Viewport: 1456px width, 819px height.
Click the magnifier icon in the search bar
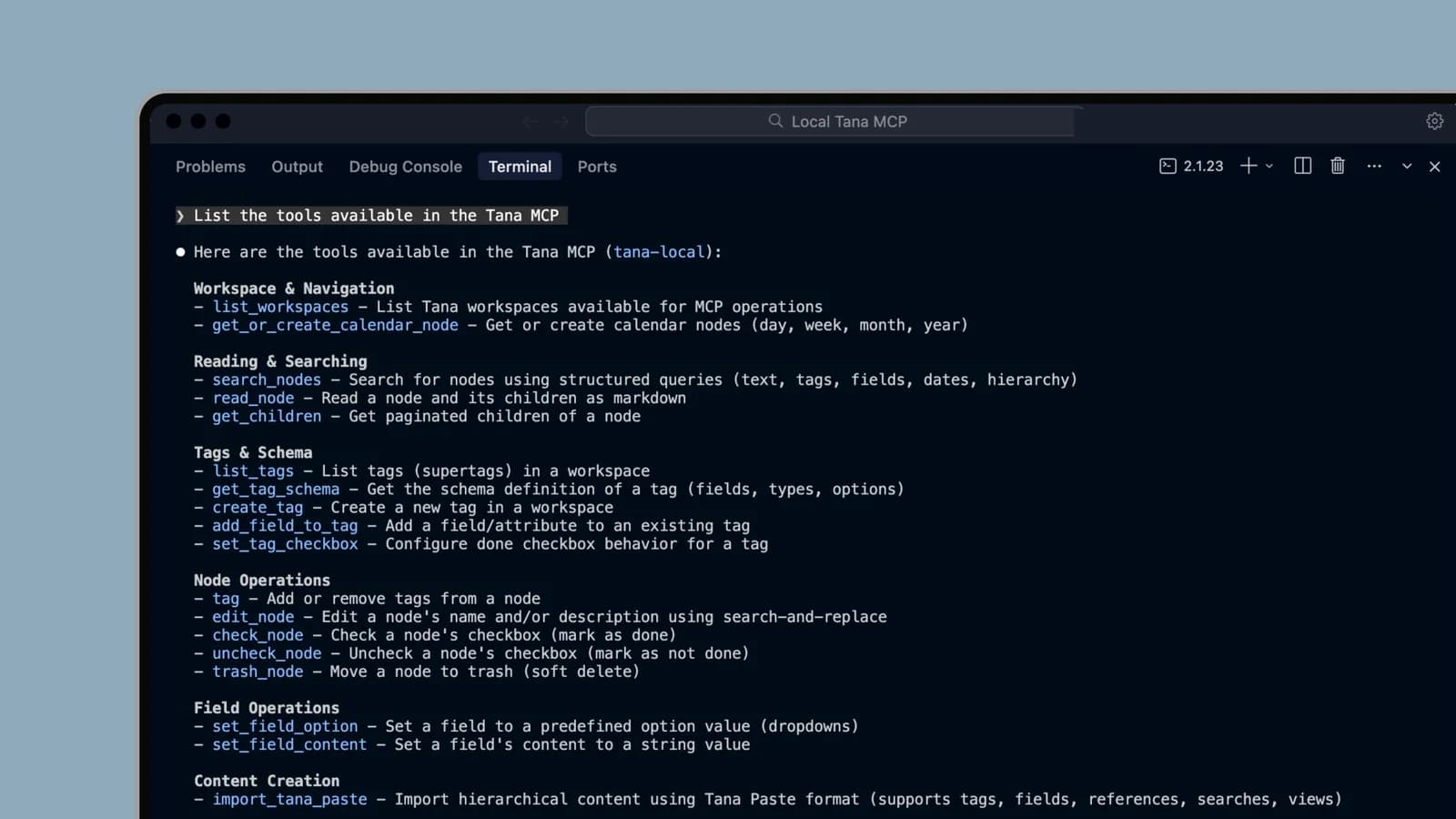tap(774, 121)
